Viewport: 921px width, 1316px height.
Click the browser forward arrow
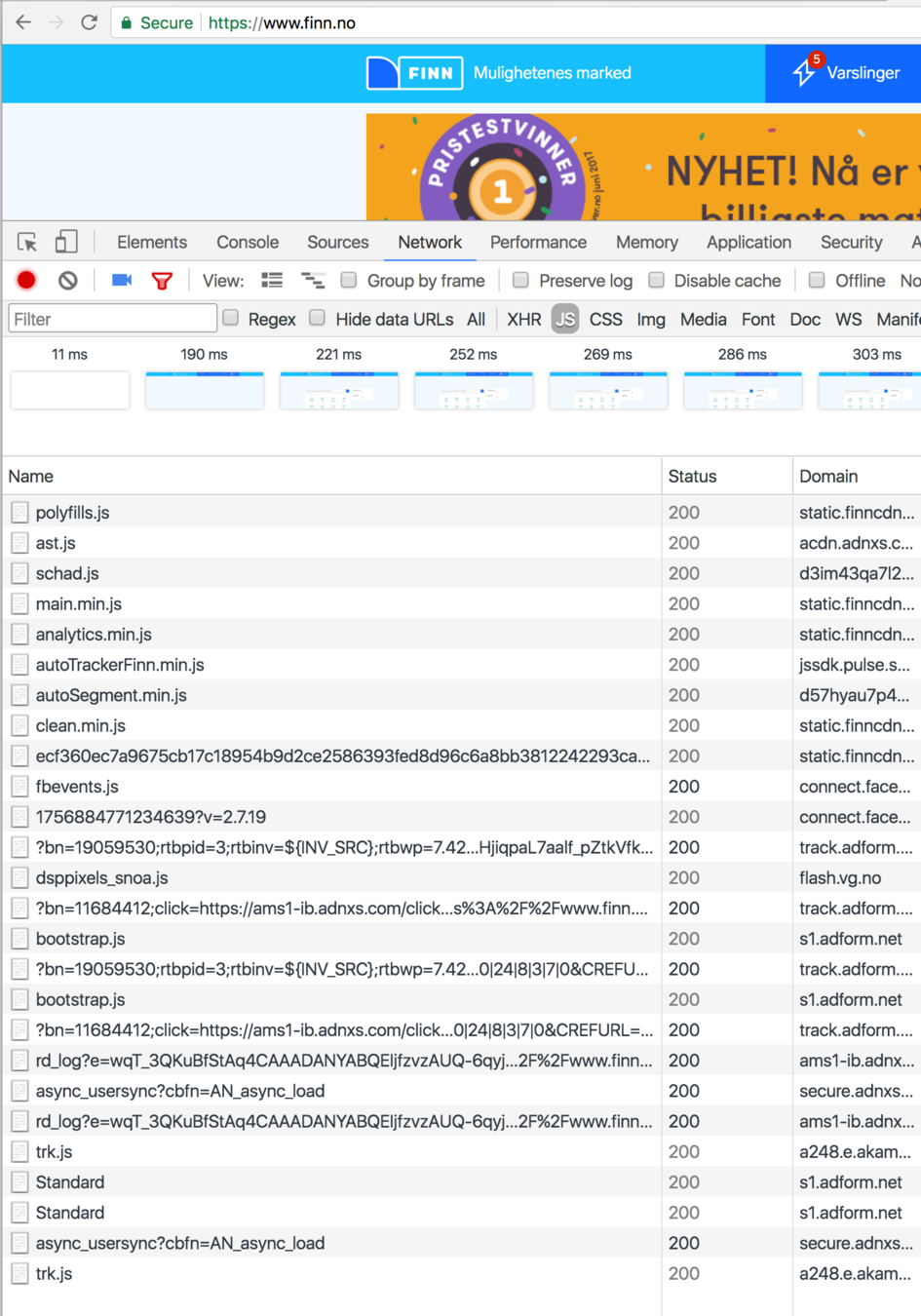coord(57,21)
